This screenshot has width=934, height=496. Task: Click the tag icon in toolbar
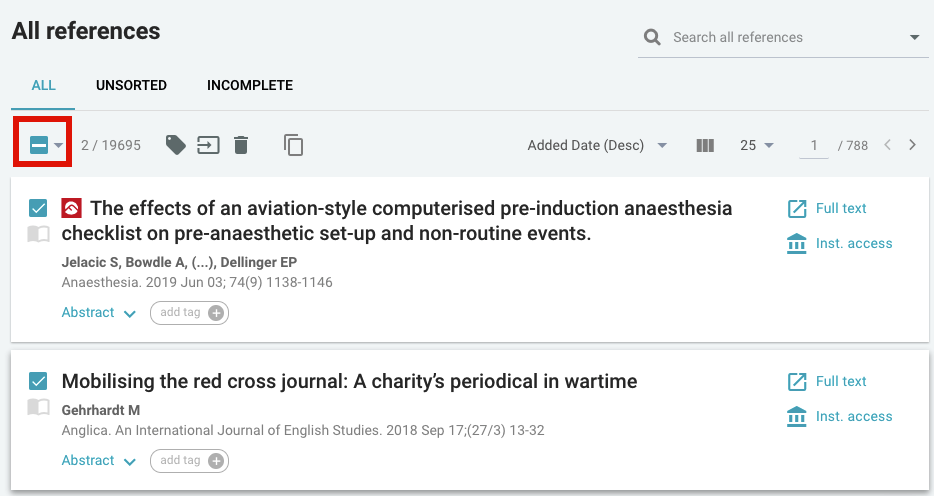(175, 145)
